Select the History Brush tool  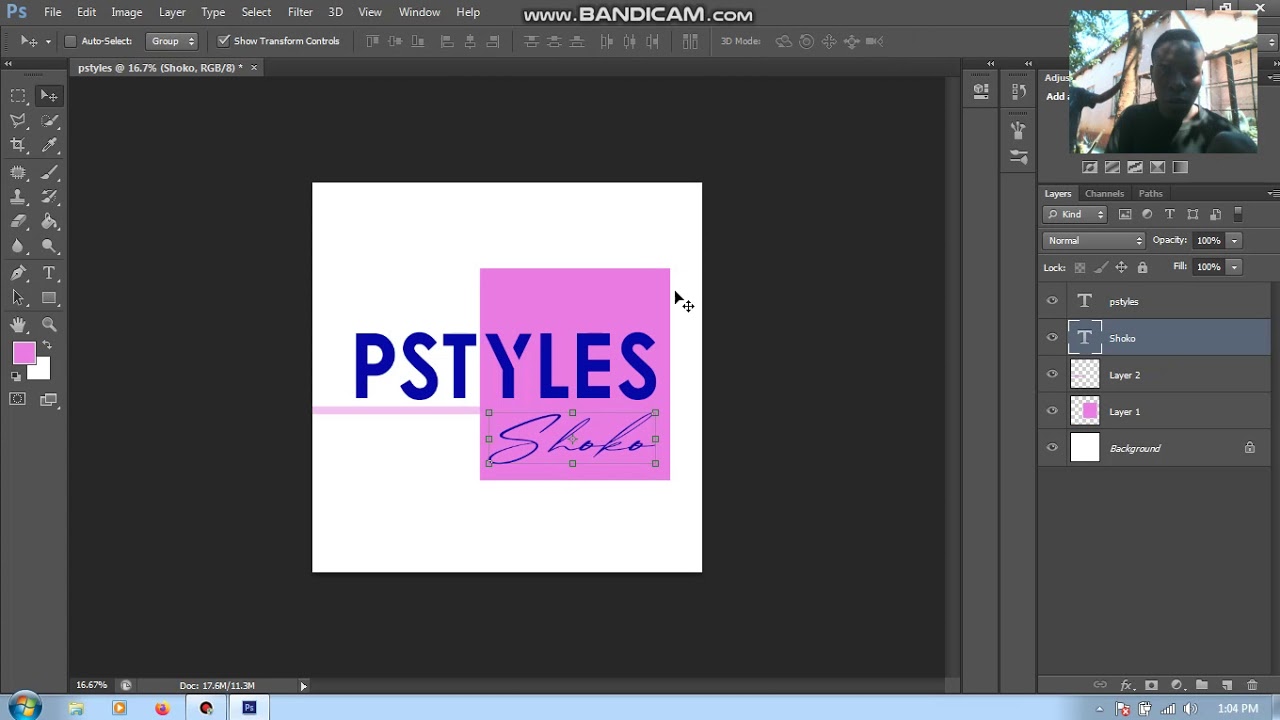tap(49, 197)
